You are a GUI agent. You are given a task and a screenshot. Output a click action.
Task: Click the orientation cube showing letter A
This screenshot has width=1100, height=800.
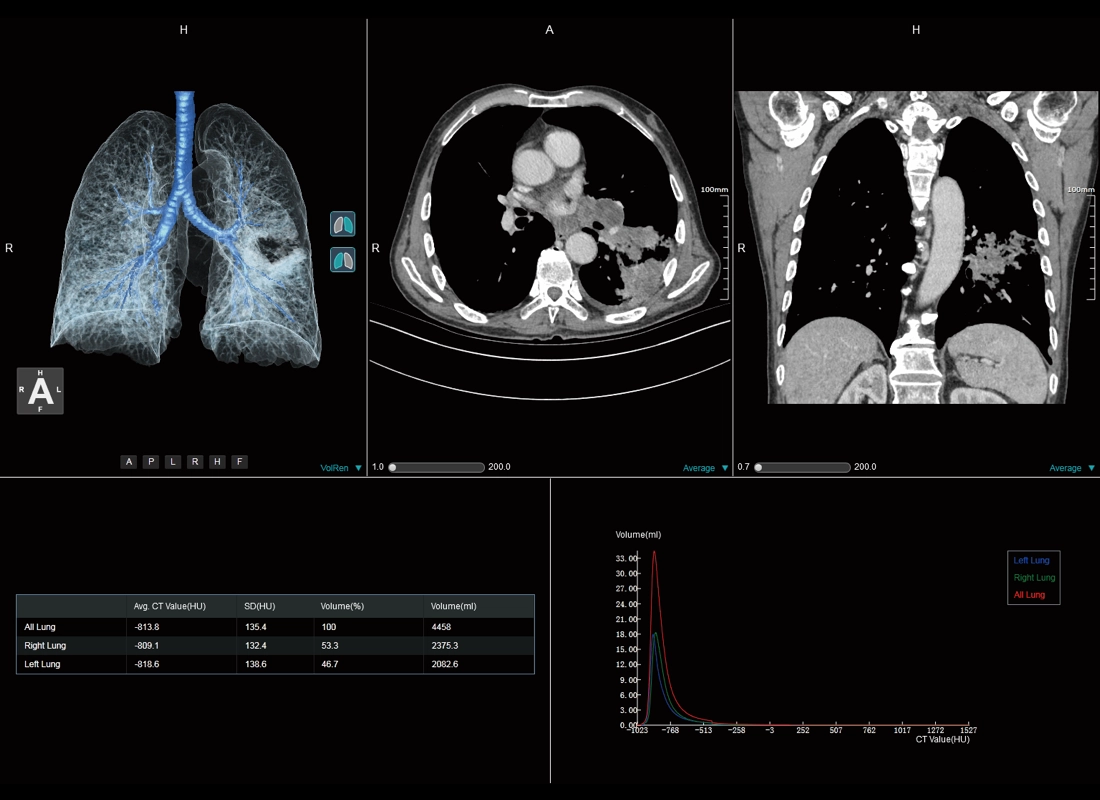click(40, 391)
